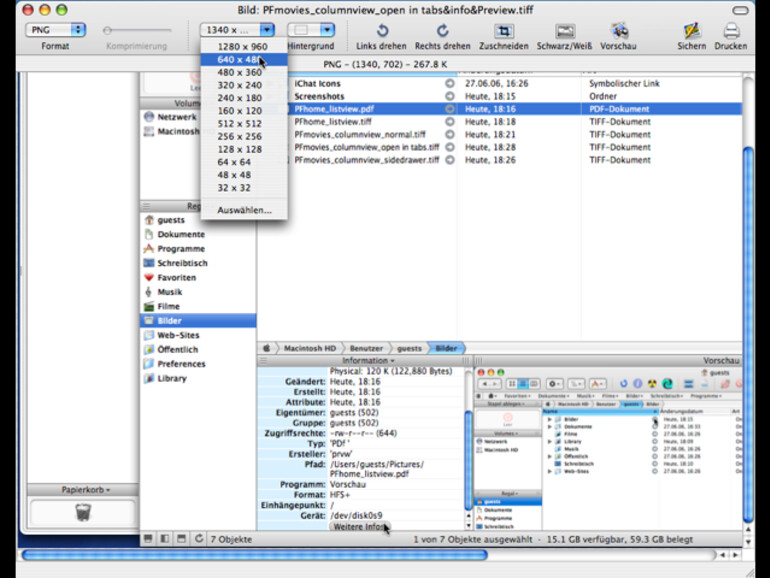Image resolution: width=770 pixels, height=578 pixels.
Task: Click the Macintosh HD path segment
Action: pyautogui.click(x=308, y=348)
